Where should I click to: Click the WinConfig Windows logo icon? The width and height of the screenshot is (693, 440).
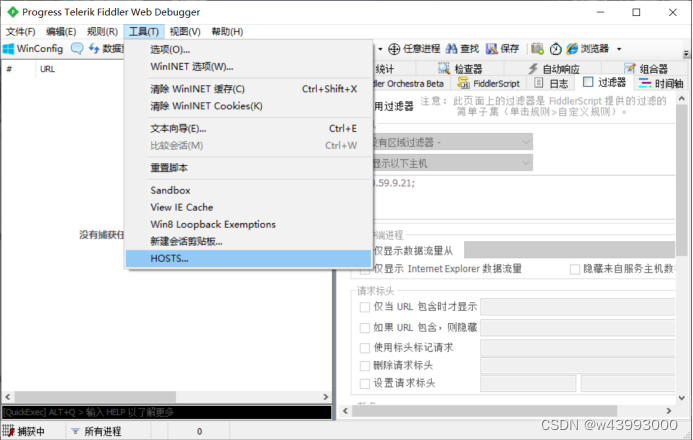pos(8,49)
